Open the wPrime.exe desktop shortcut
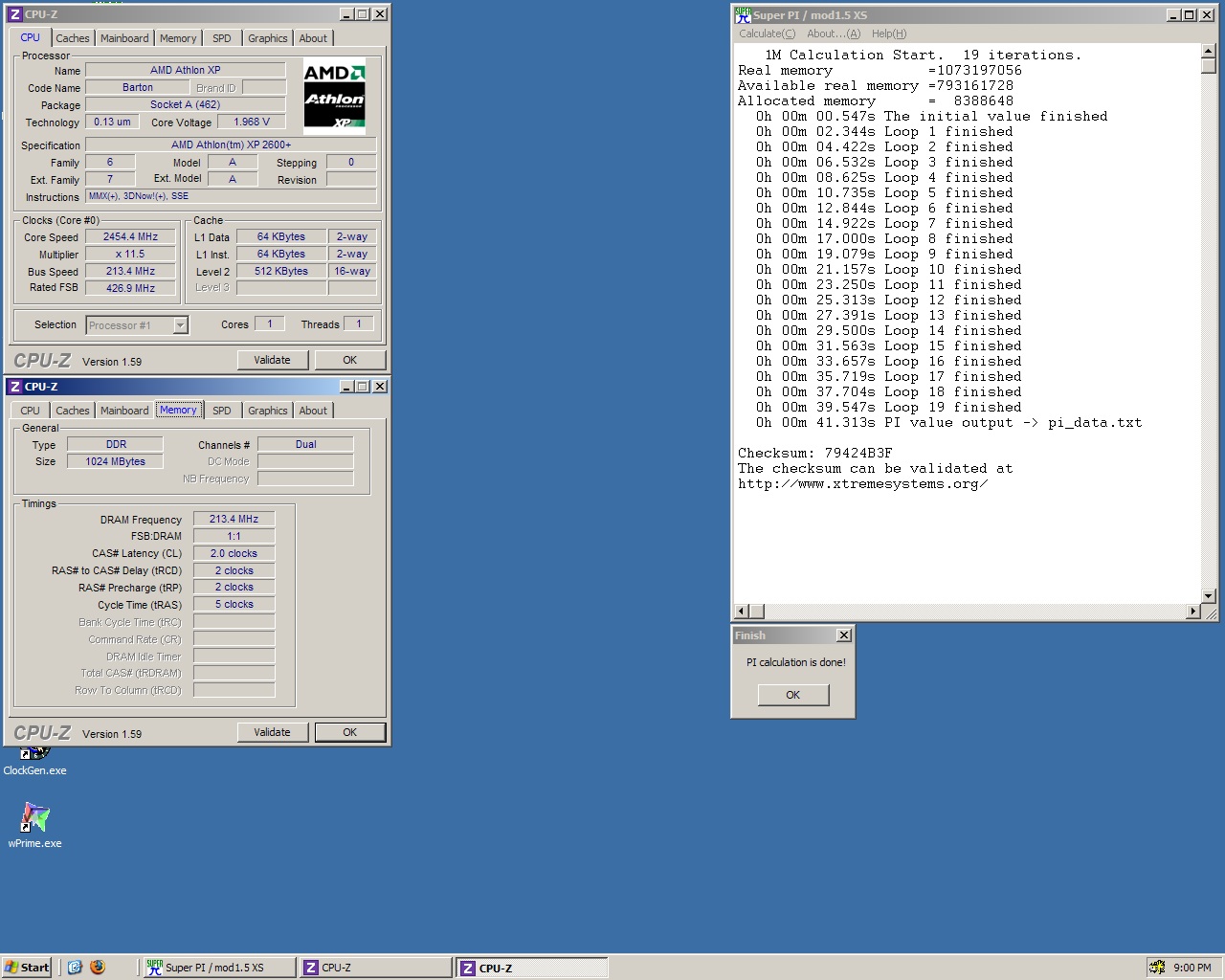Screen dimensions: 1225x980 pos(34,824)
